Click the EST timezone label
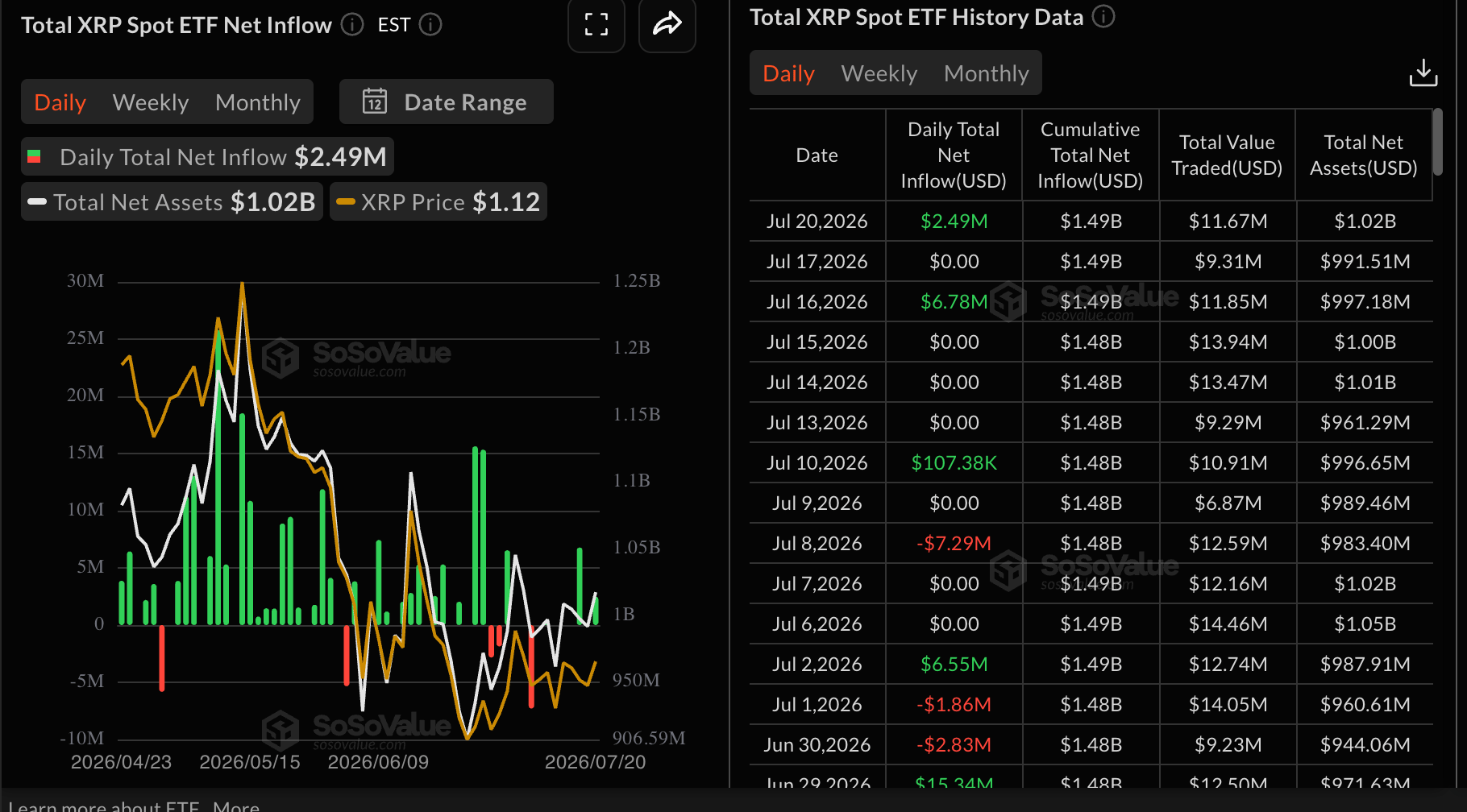This screenshot has width=1467, height=812. 394,25
